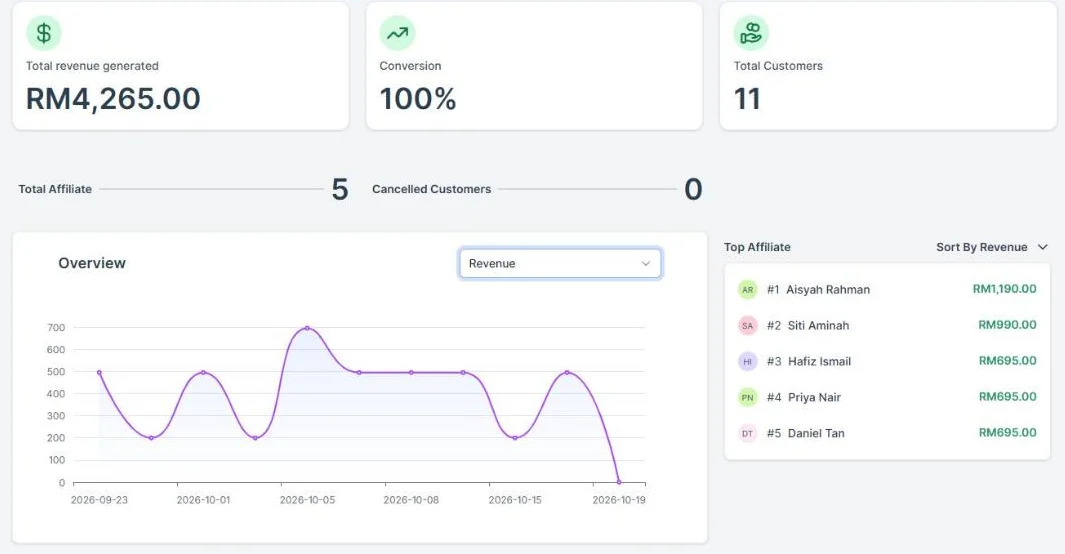Click Priya Nair's PN avatar
Viewport: 1065px width, 554px height.
(x=747, y=398)
